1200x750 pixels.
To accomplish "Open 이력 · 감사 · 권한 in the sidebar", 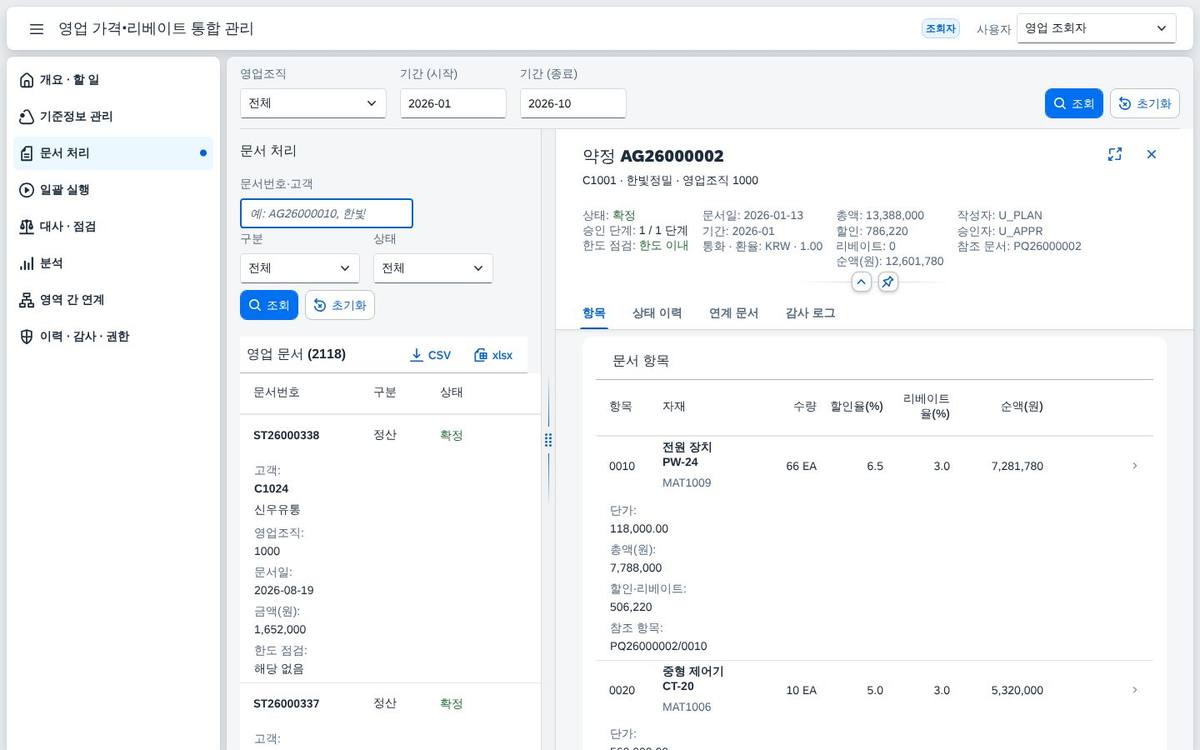I will 114,337.
